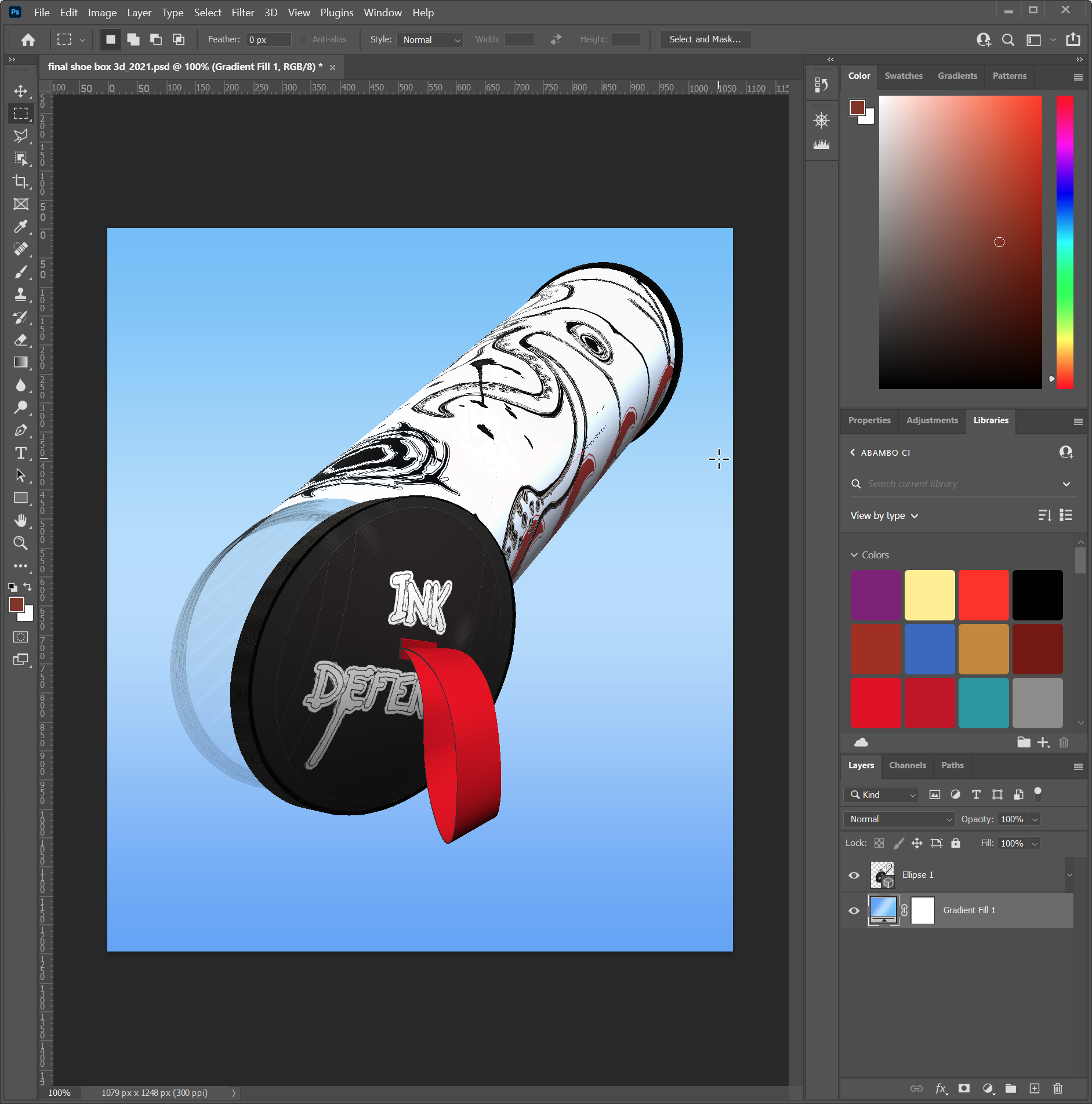Select the Move tool

pyautogui.click(x=20, y=90)
